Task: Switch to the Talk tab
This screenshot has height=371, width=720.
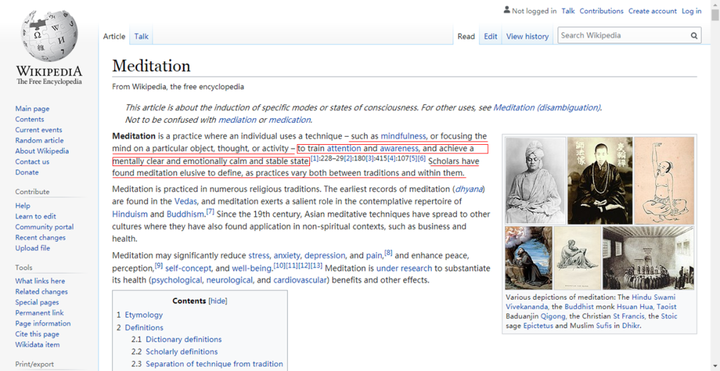Action: click(141, 36)
